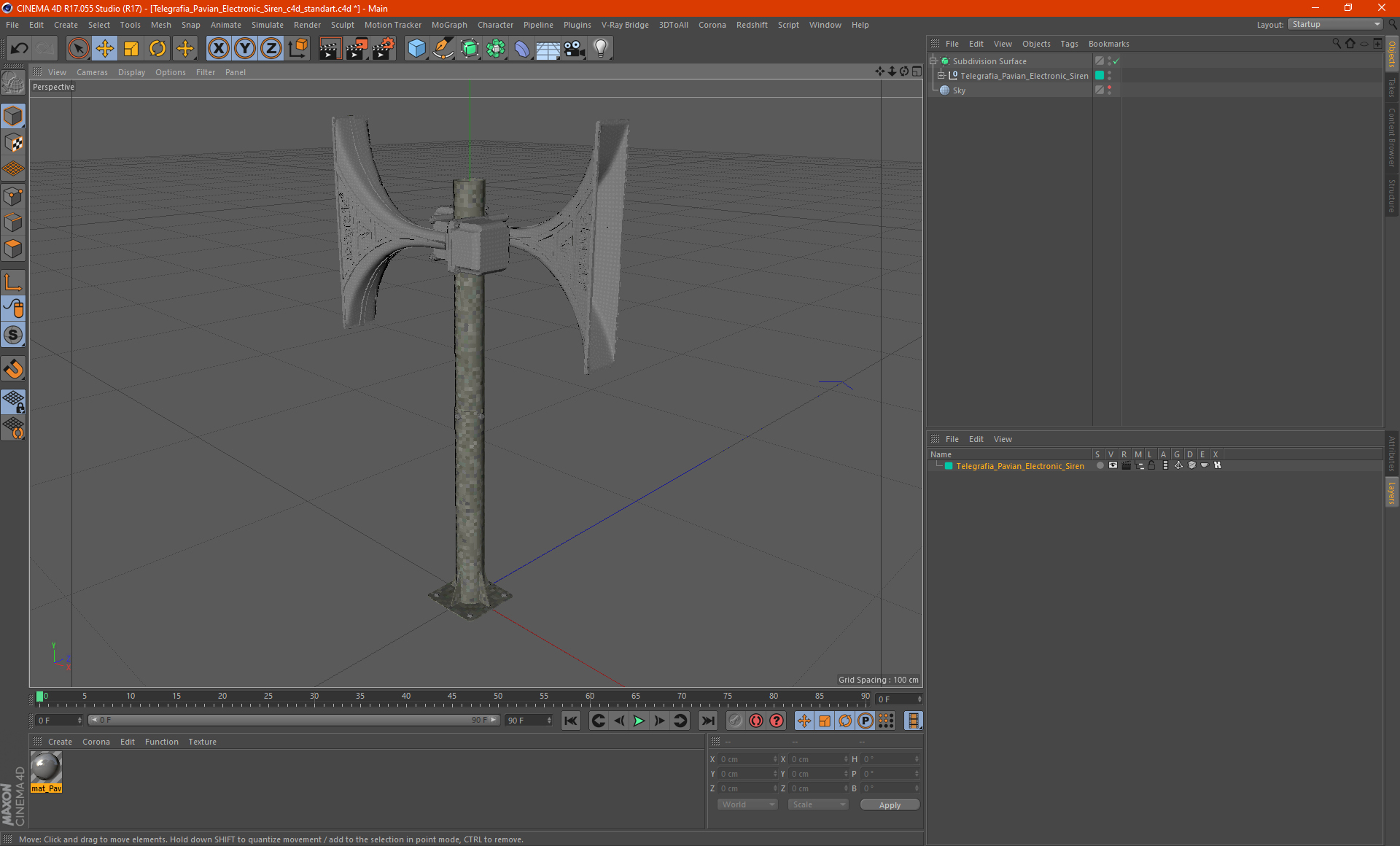Add a Light object
This screenshot has width=1400, height=846.
601,49
